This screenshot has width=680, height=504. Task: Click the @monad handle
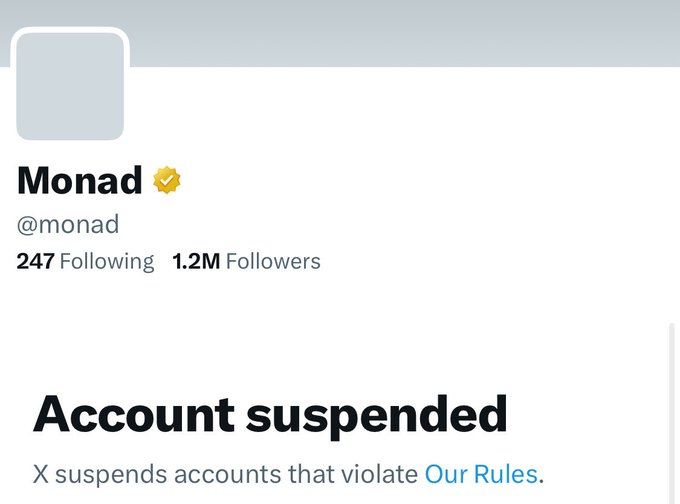pyautogui.click(x=68, y=223)
